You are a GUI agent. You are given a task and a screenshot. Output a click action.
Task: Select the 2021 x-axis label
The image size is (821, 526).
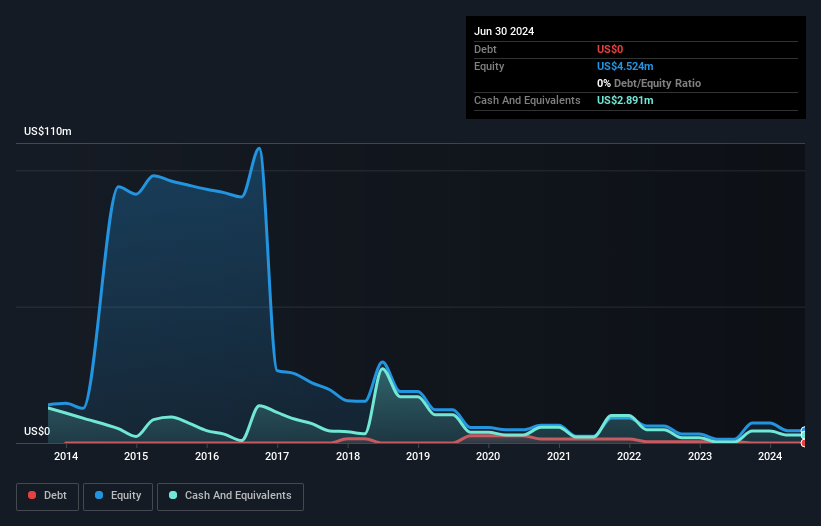coord(559,456)
